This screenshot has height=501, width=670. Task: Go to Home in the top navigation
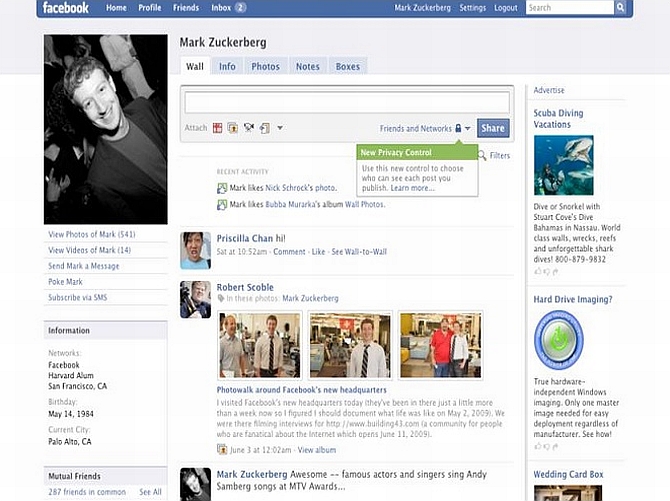coord(116,8)
